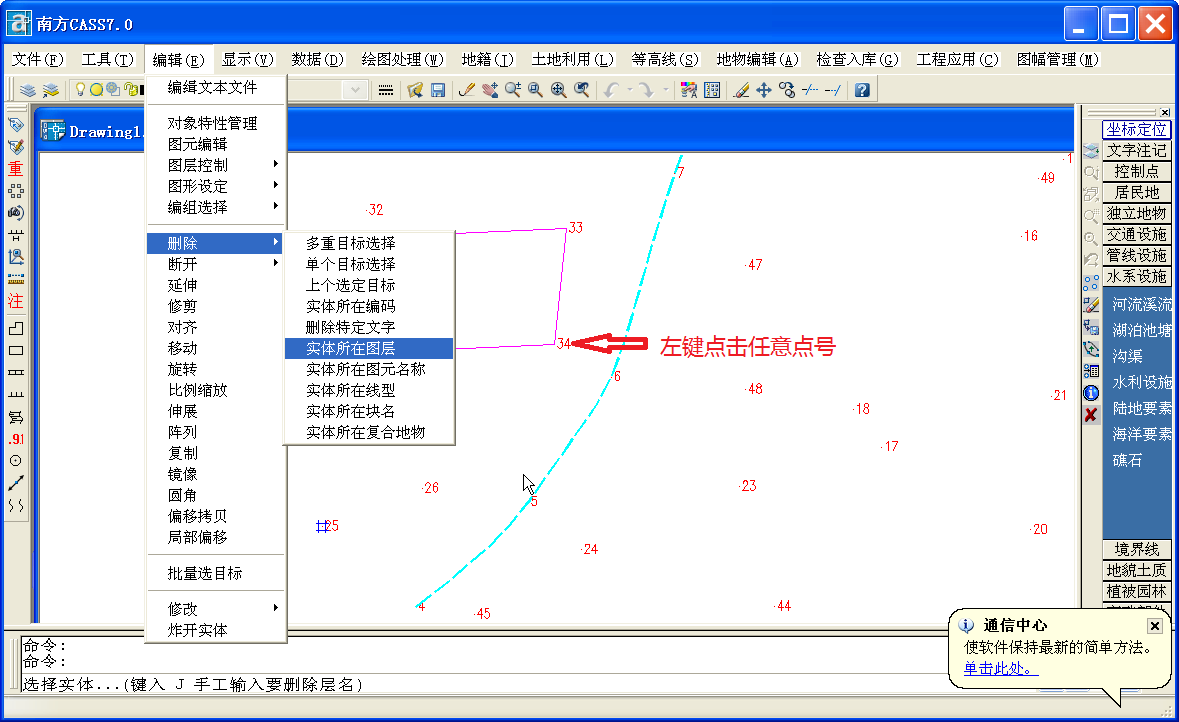The image size is (1179, 722).
Task: Click the lightbulb layer on/off icon
Action: 80,89
